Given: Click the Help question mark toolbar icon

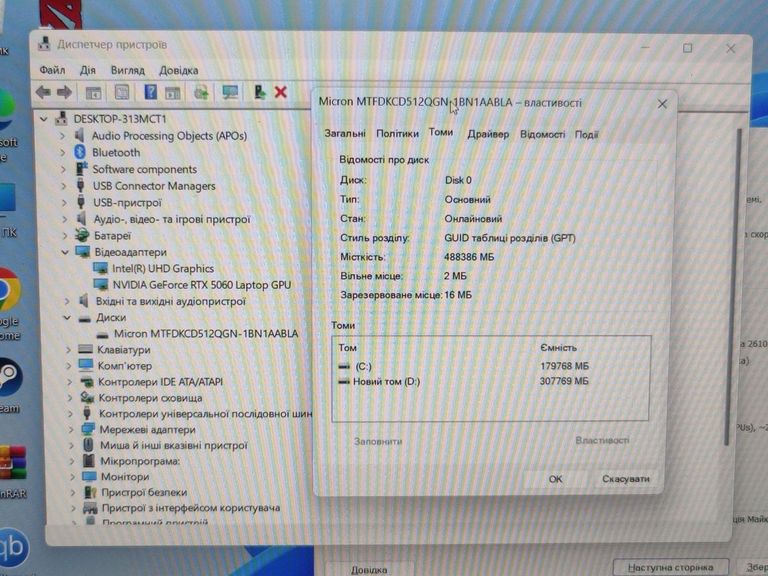Looking at the screenshot, I should [150, 92].
